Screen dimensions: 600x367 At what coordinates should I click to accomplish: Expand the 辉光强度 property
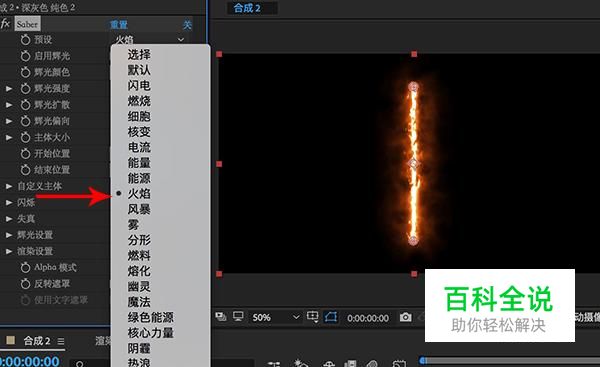point(9,88)
